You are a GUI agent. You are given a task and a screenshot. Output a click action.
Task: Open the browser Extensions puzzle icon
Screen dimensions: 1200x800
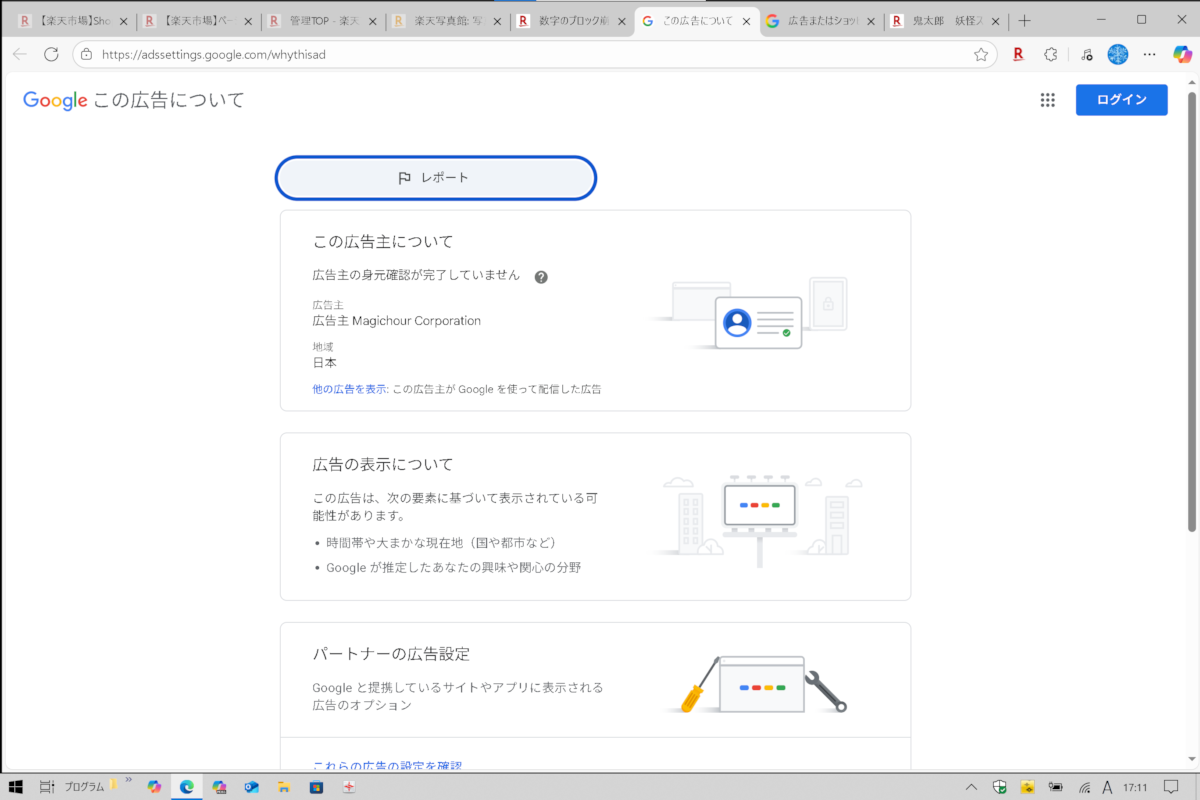(1050, 55)
